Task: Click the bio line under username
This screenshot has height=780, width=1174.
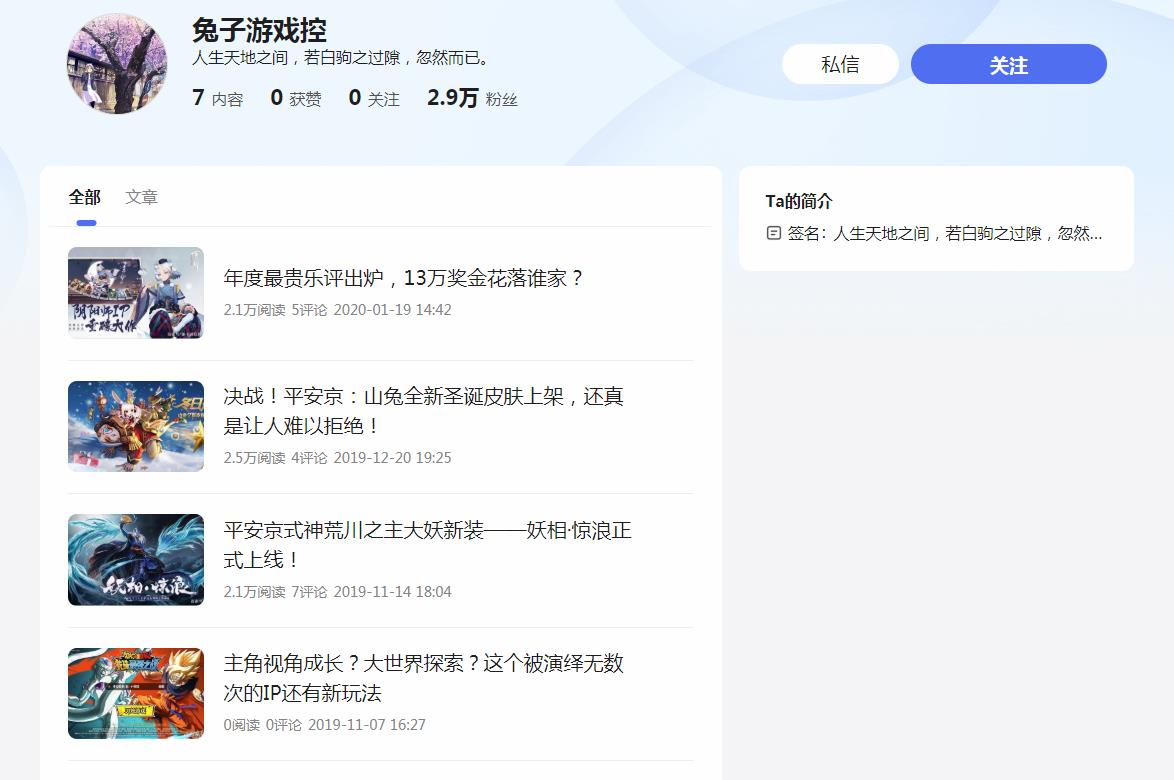Action: coord(341,58)
